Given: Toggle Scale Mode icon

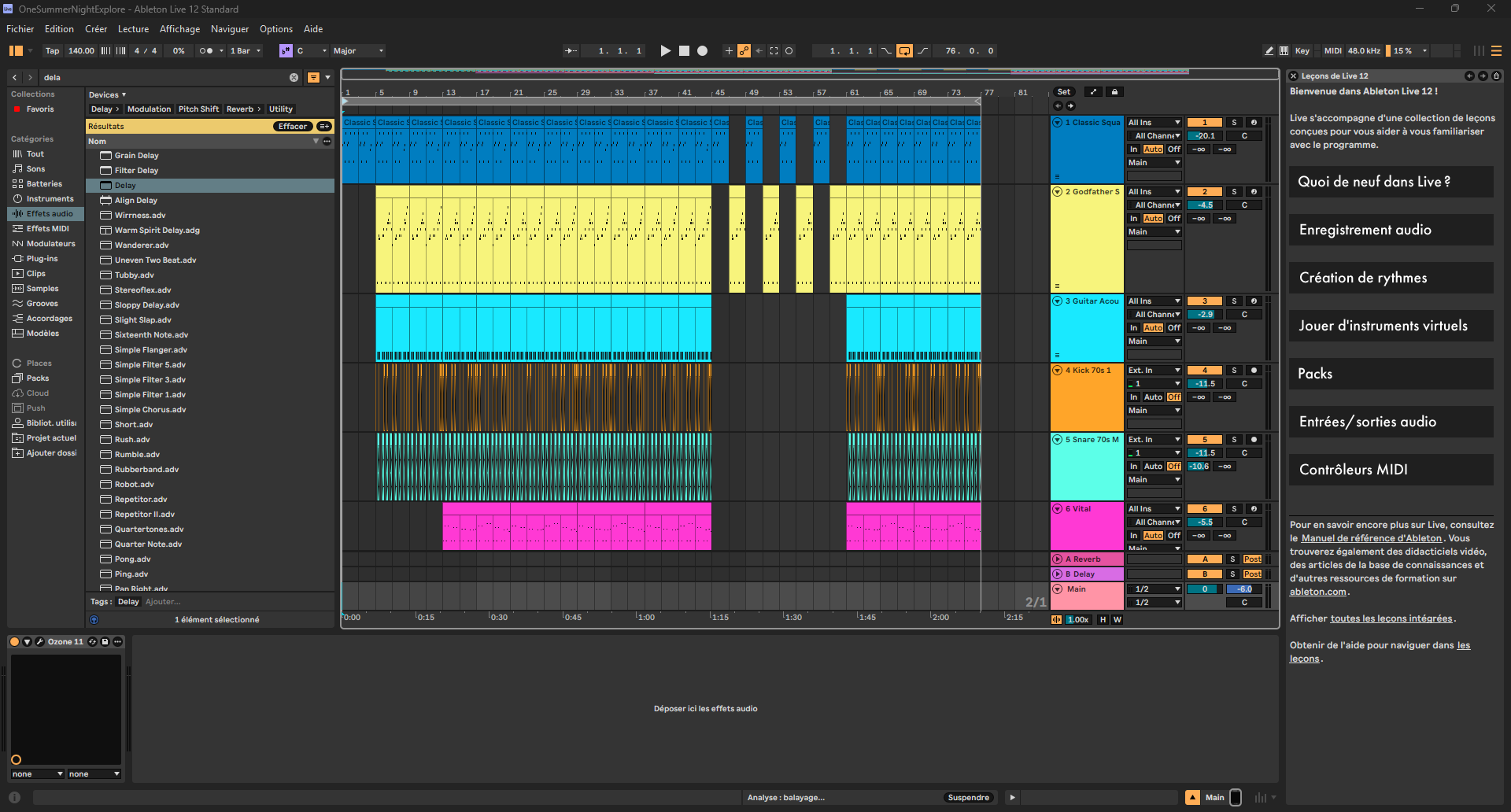Looking at the screenshot, I should pyautogui.click(x=286, y=50).
